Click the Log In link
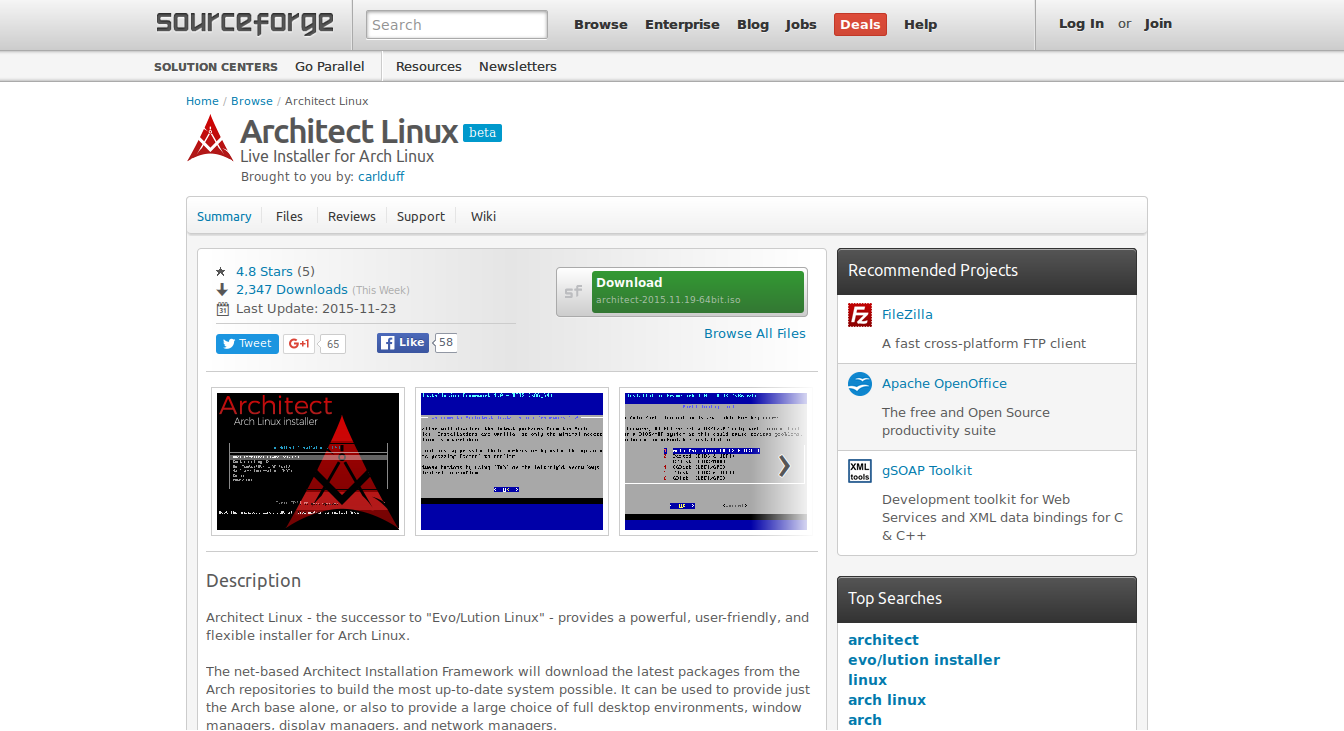This screenshot has width=1344, height=731. [1081, 23]
